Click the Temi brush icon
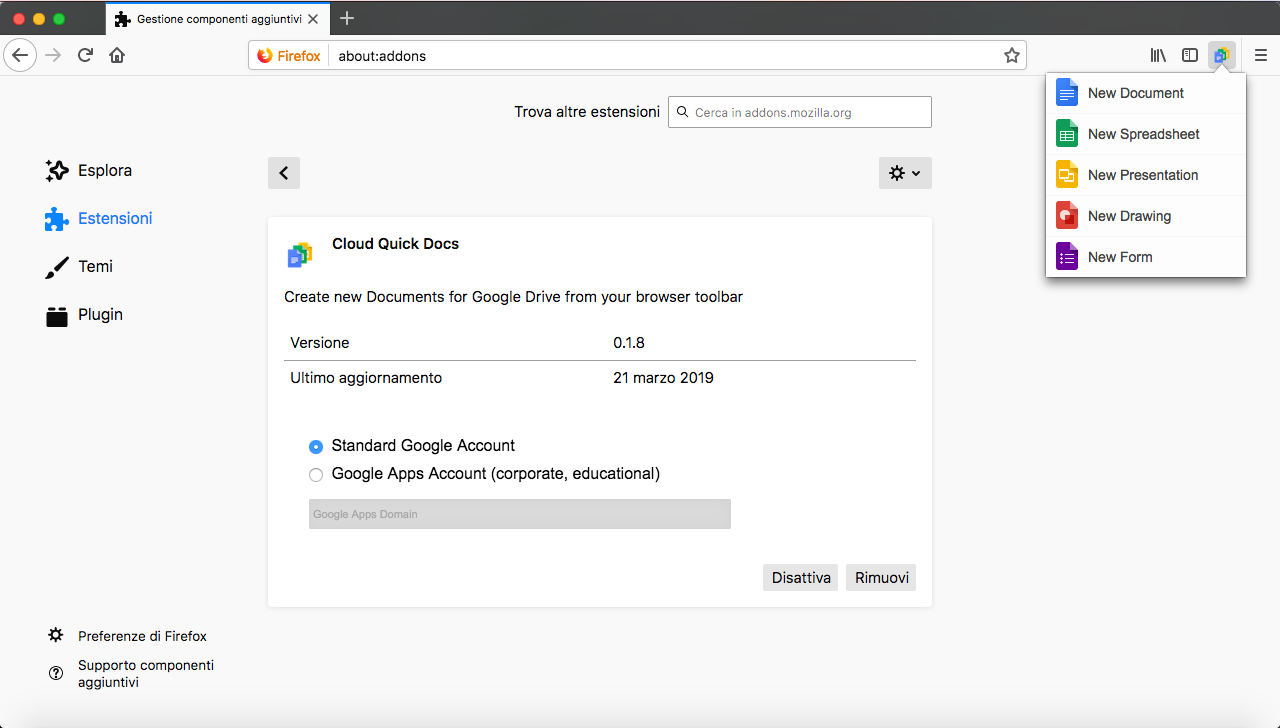Image resolution: width=1280 pixels, height=728 pixels. (x=57, y=267)
